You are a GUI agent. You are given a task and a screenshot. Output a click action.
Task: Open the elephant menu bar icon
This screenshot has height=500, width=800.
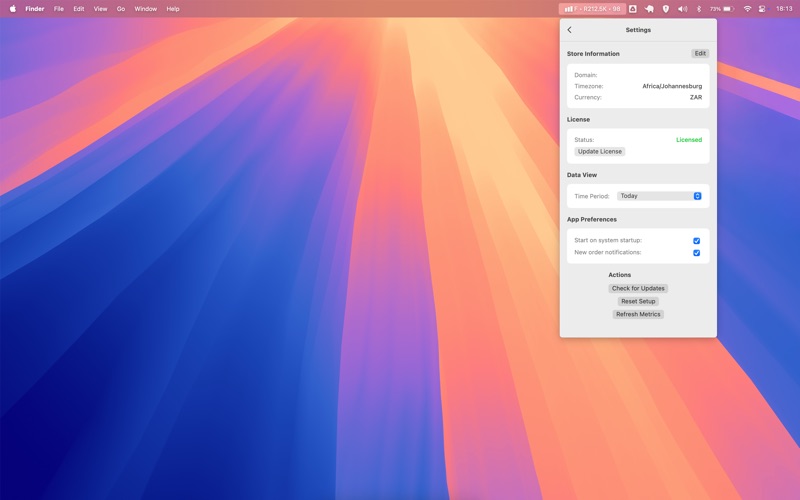pyautogui.click(x=649, y=9)
